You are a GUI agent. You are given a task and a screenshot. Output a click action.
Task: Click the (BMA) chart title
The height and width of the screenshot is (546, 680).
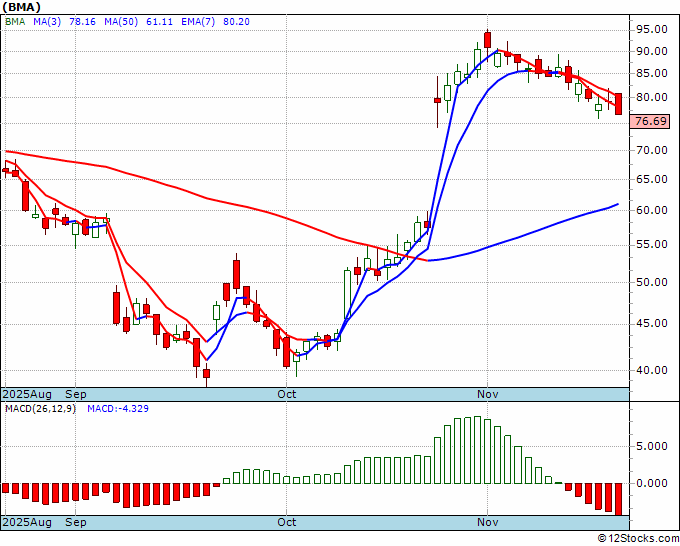pos(22,7)
